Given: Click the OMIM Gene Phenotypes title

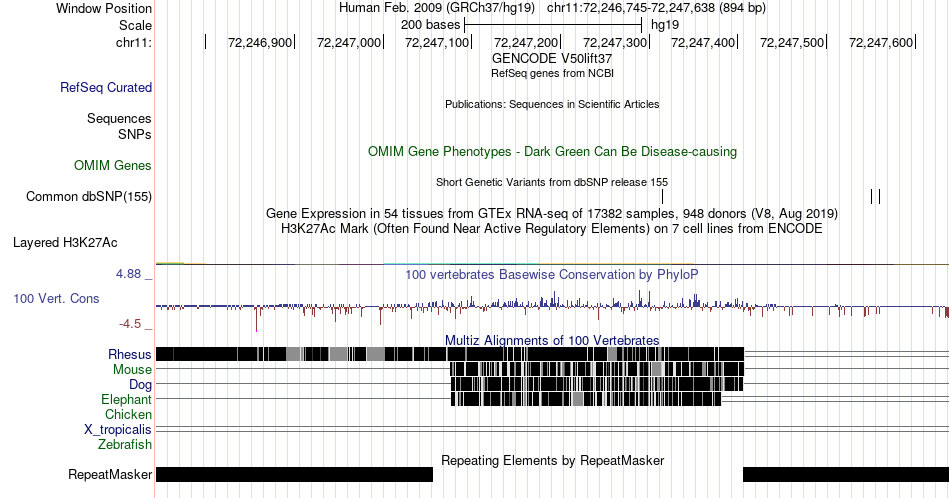Looking at the screenshot, I should pos(552,151).
